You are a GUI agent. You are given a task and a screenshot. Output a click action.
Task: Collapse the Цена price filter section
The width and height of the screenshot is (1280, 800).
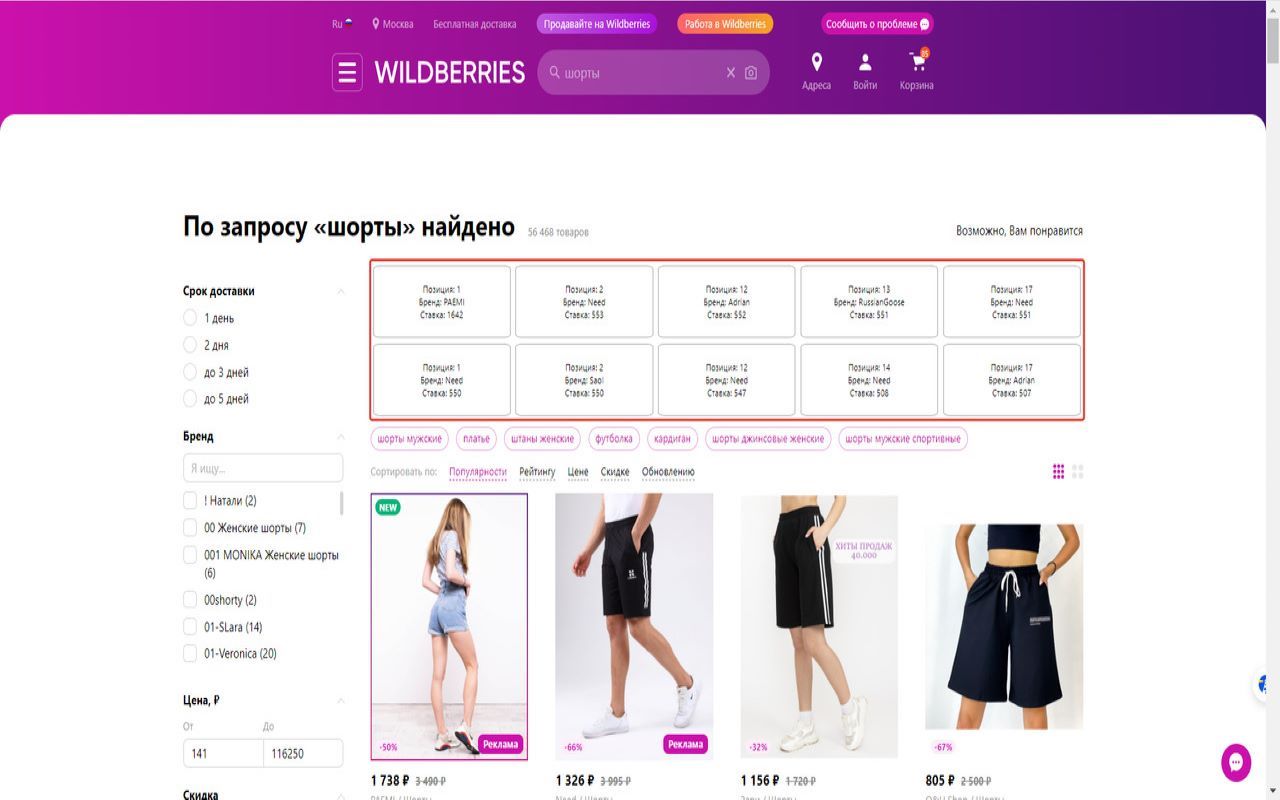340,701
